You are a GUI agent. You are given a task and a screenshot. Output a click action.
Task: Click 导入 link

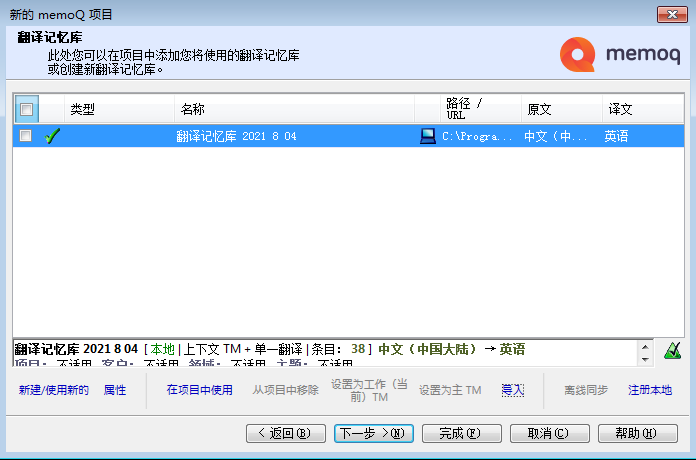click(x=513, y=390)
